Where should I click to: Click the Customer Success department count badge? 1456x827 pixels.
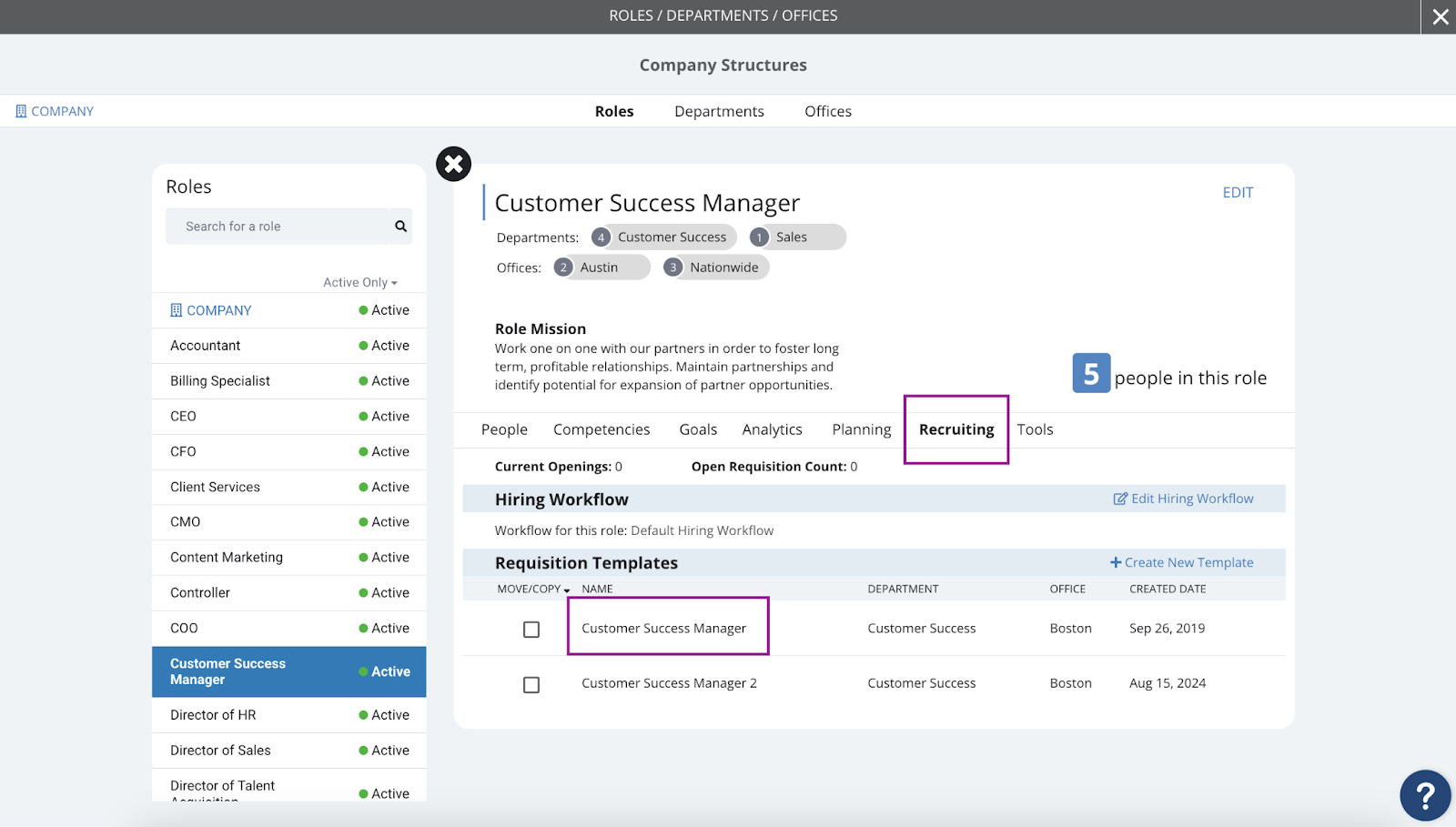point(601,237)
